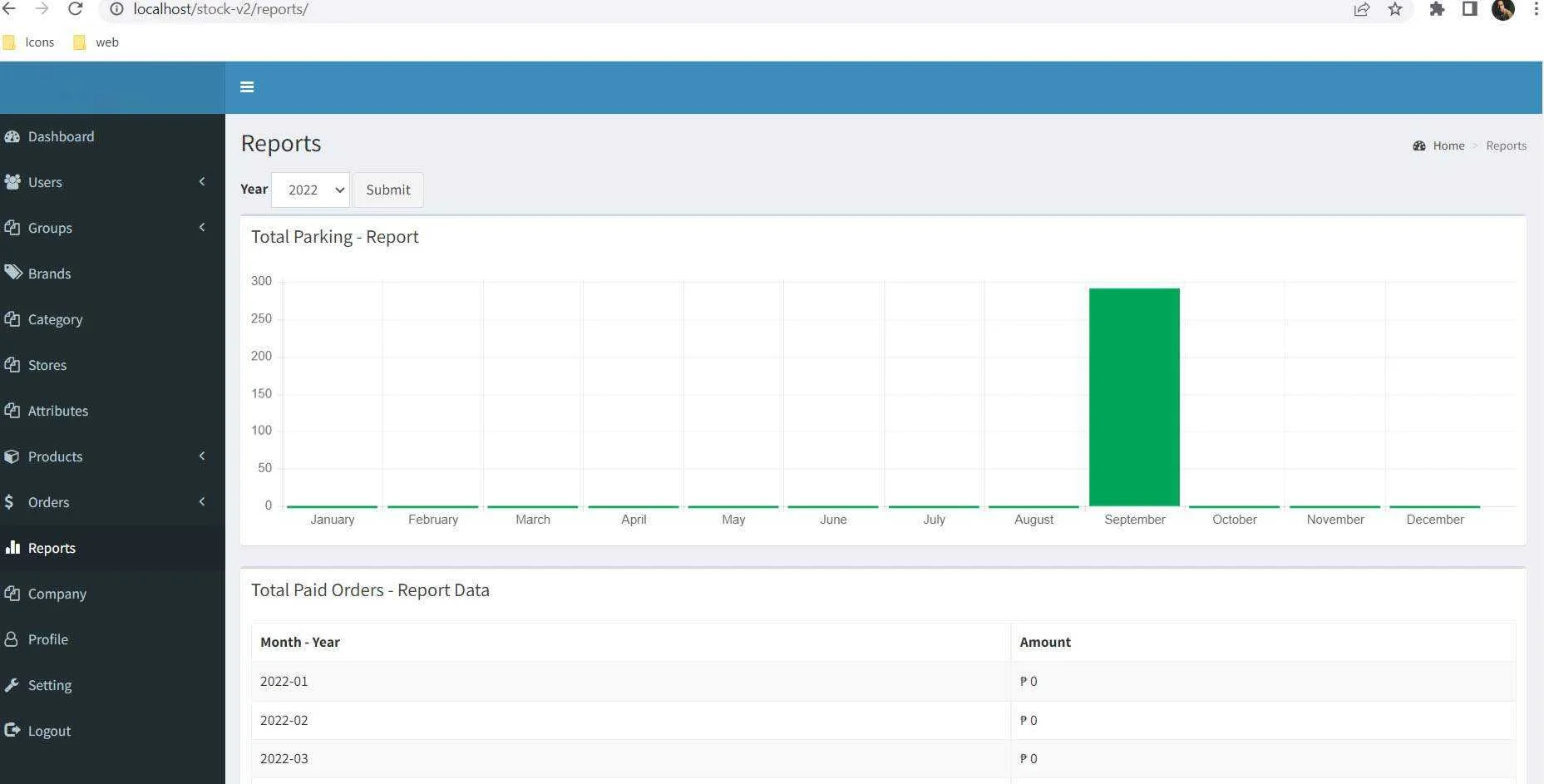Click the Category sidebar icon
Screen dimensions: 1544x784
12,319
